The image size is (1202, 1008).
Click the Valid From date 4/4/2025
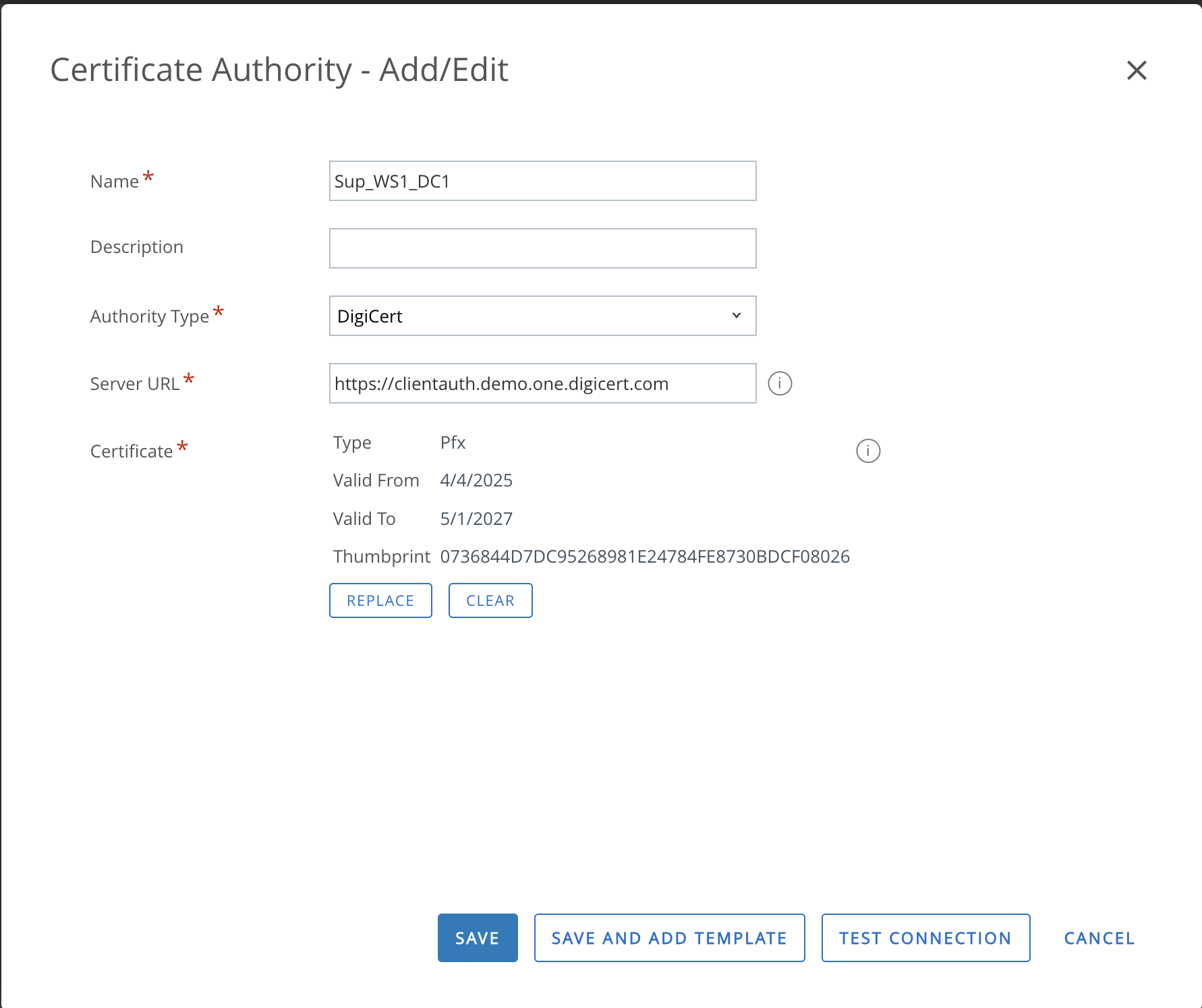point(476,480)
